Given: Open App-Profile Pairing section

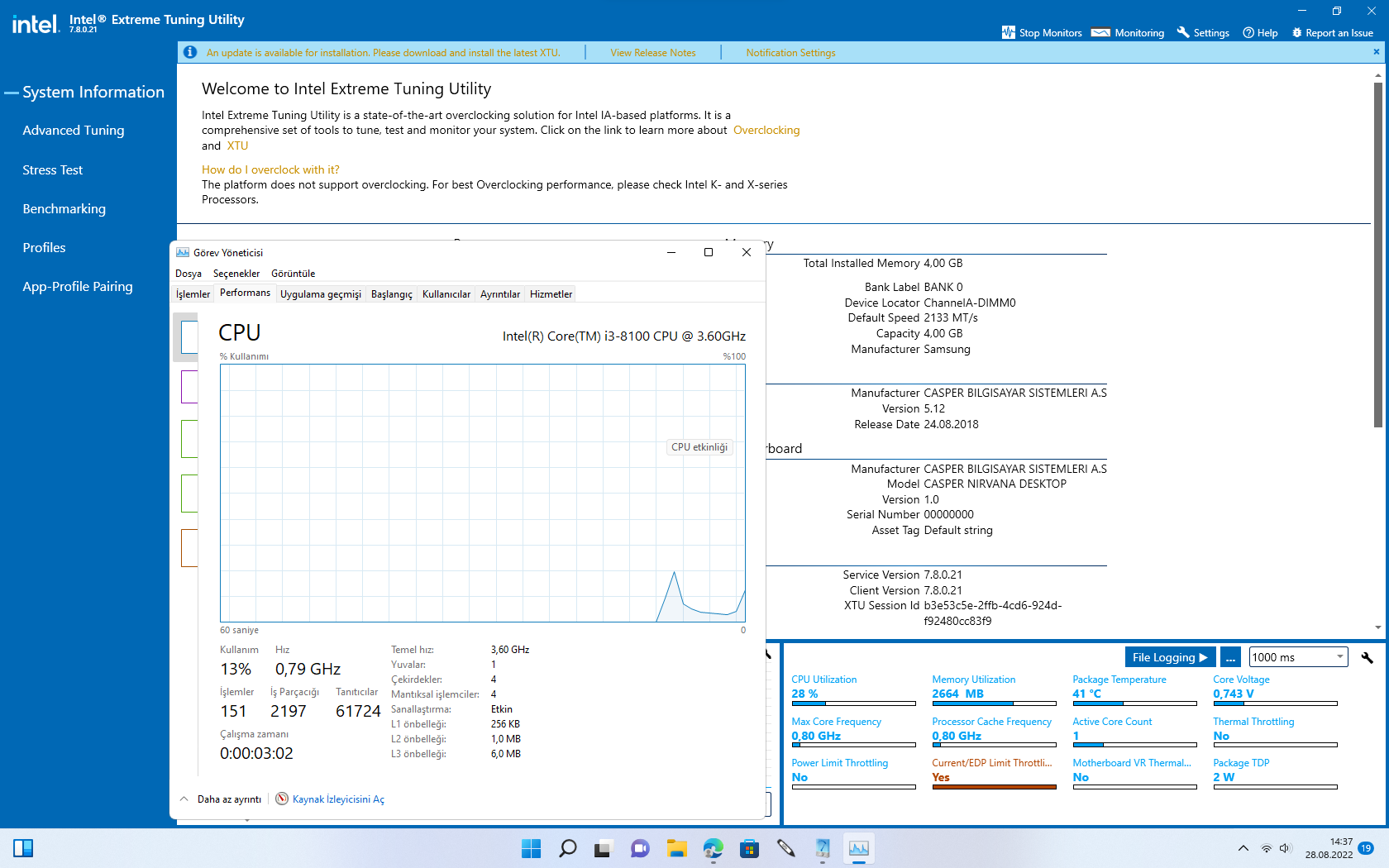Looking at the screenshot, I should 78,286.
